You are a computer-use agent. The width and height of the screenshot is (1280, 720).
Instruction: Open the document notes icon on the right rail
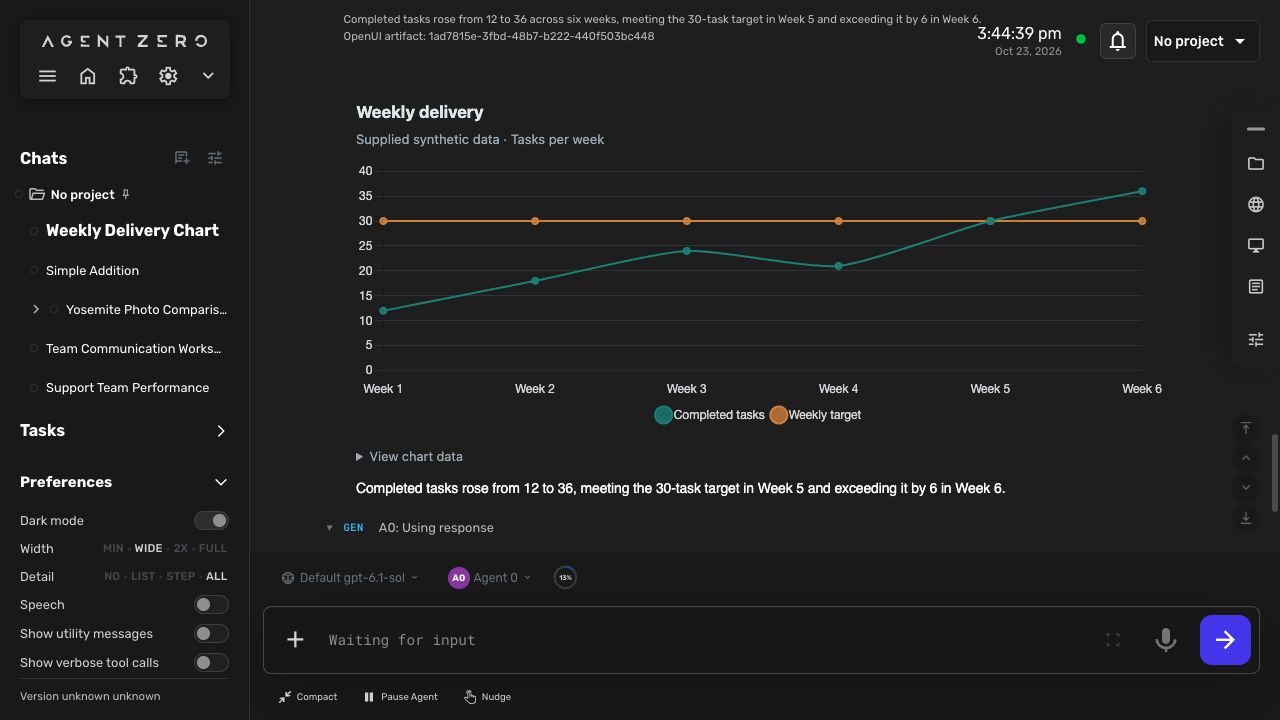coord(1256,287)
